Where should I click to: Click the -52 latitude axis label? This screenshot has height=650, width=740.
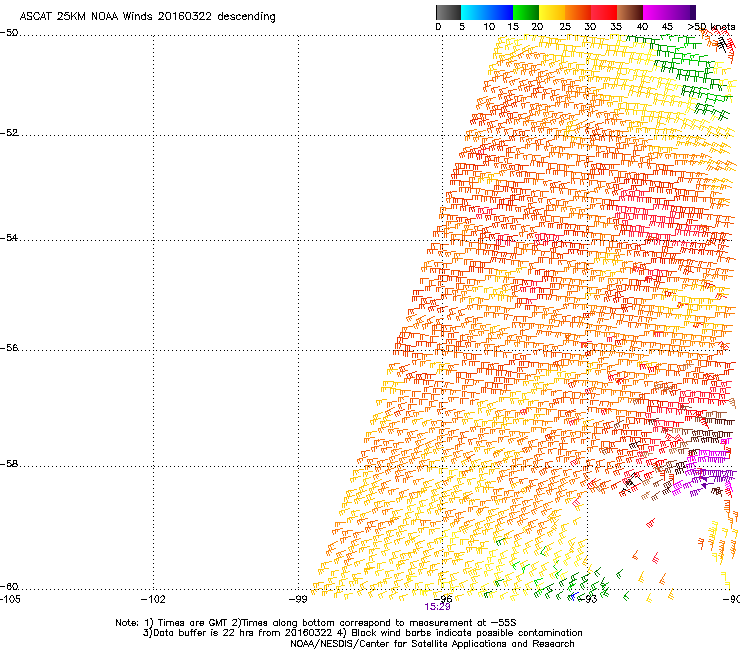9,133
